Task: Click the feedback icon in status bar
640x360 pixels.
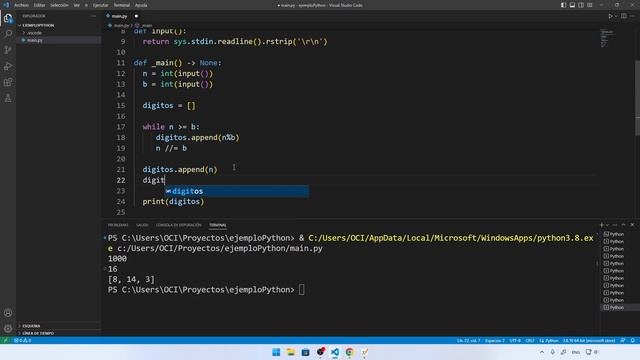Action: click(623, 340)
